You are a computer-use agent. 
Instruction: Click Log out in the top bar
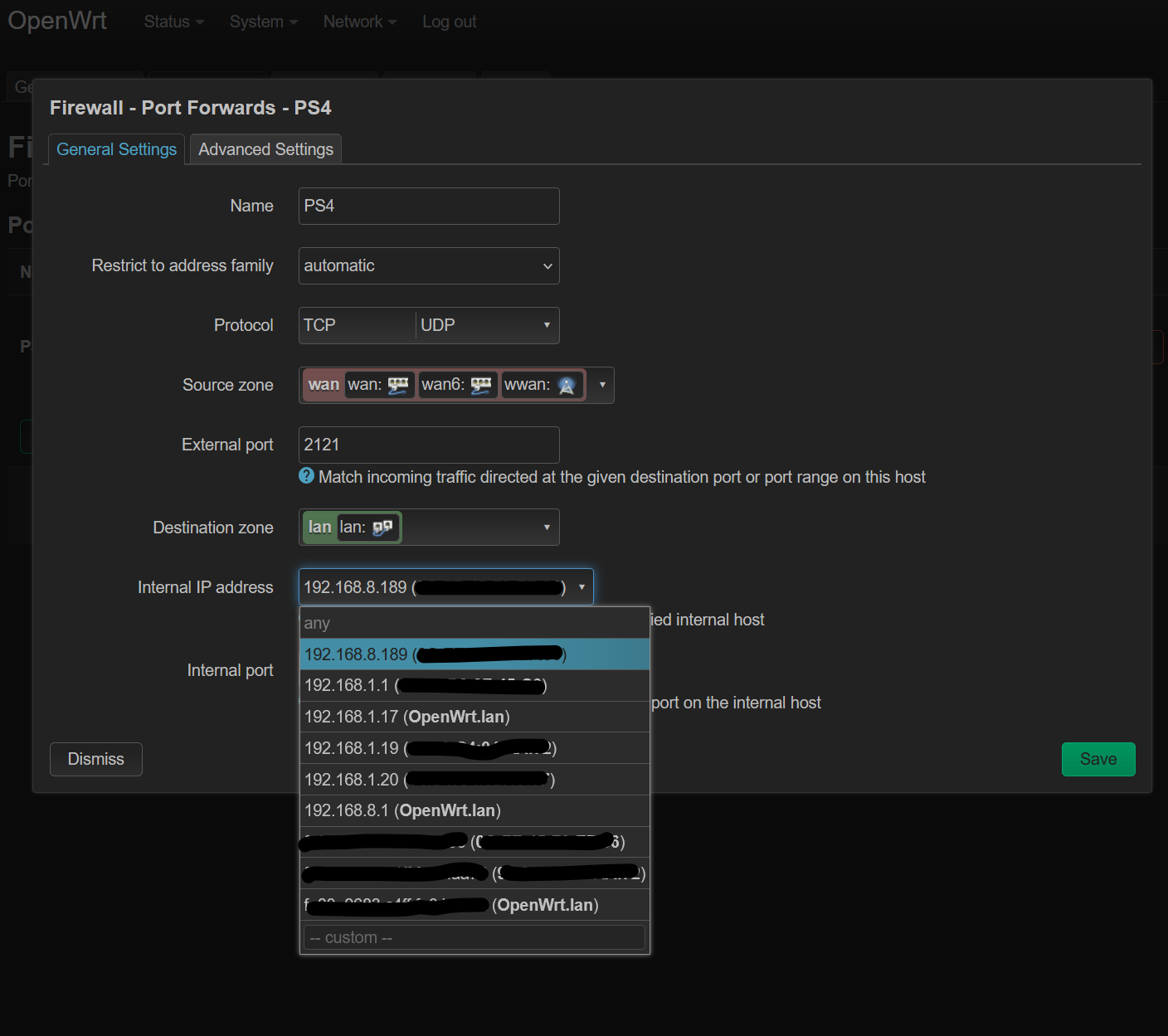click(449, 22)
